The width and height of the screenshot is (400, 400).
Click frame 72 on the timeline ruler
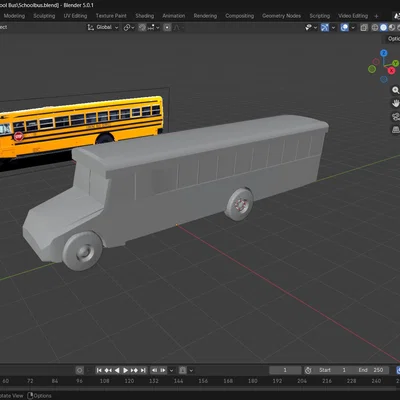click(x=30, y=381)
